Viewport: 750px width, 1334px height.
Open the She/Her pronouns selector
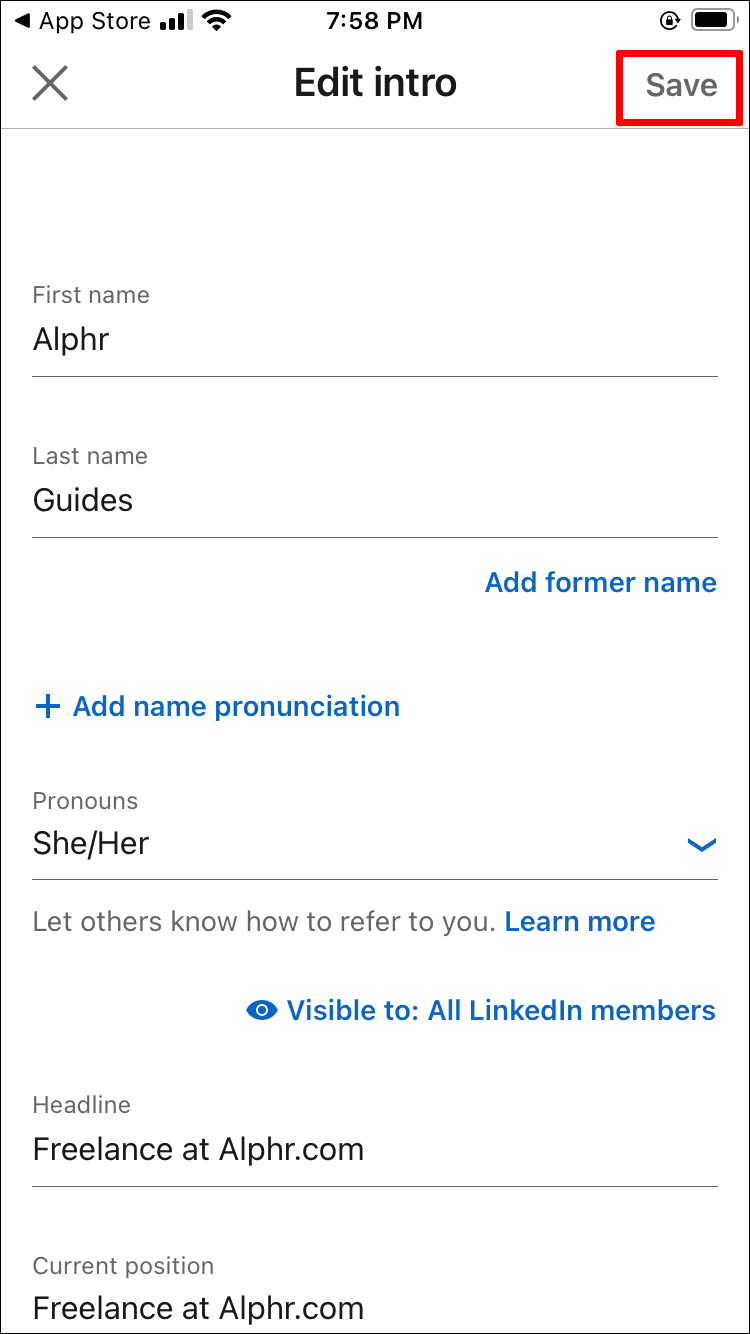tap(360, 844)
